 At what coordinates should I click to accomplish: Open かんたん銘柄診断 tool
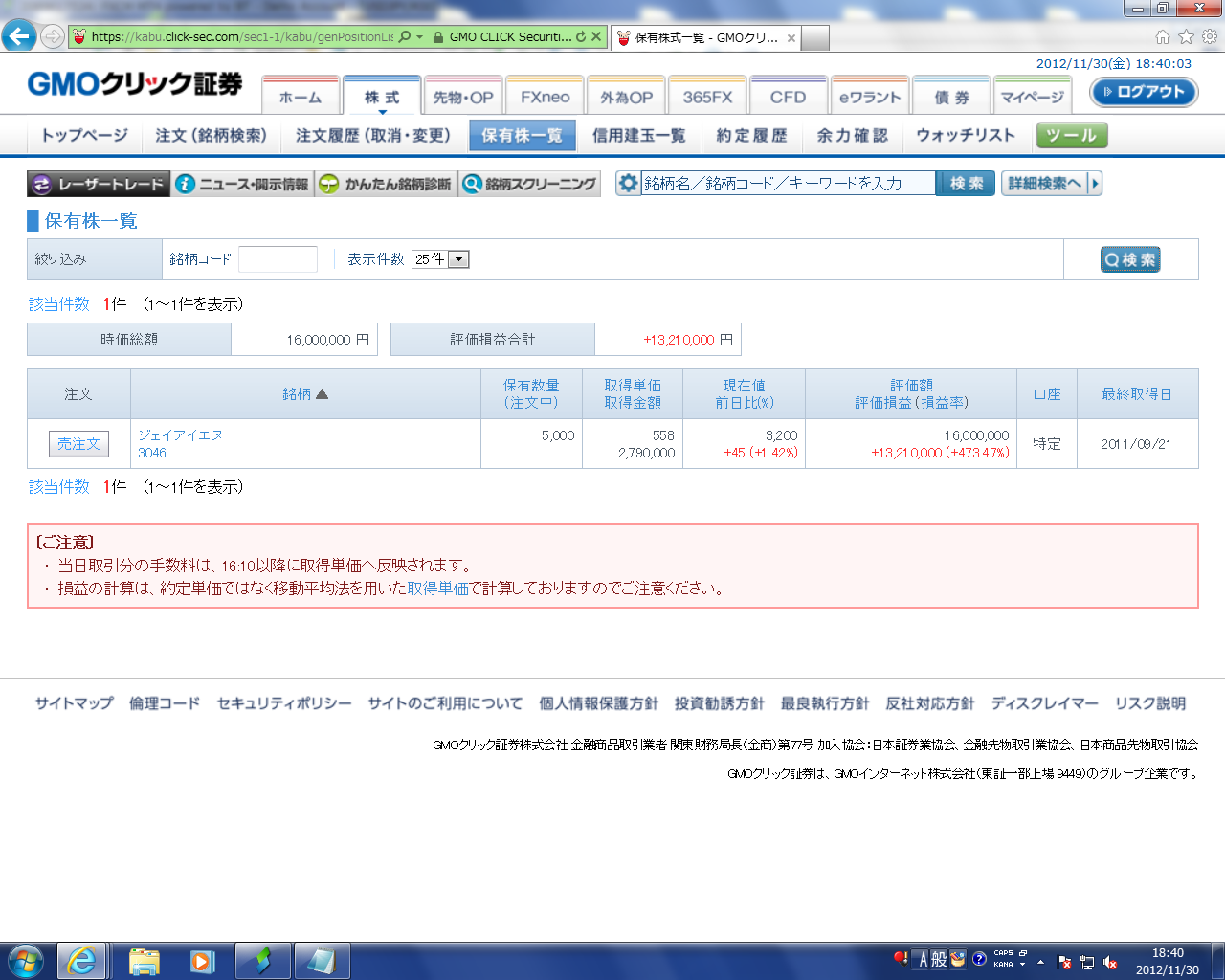(387, 184)
